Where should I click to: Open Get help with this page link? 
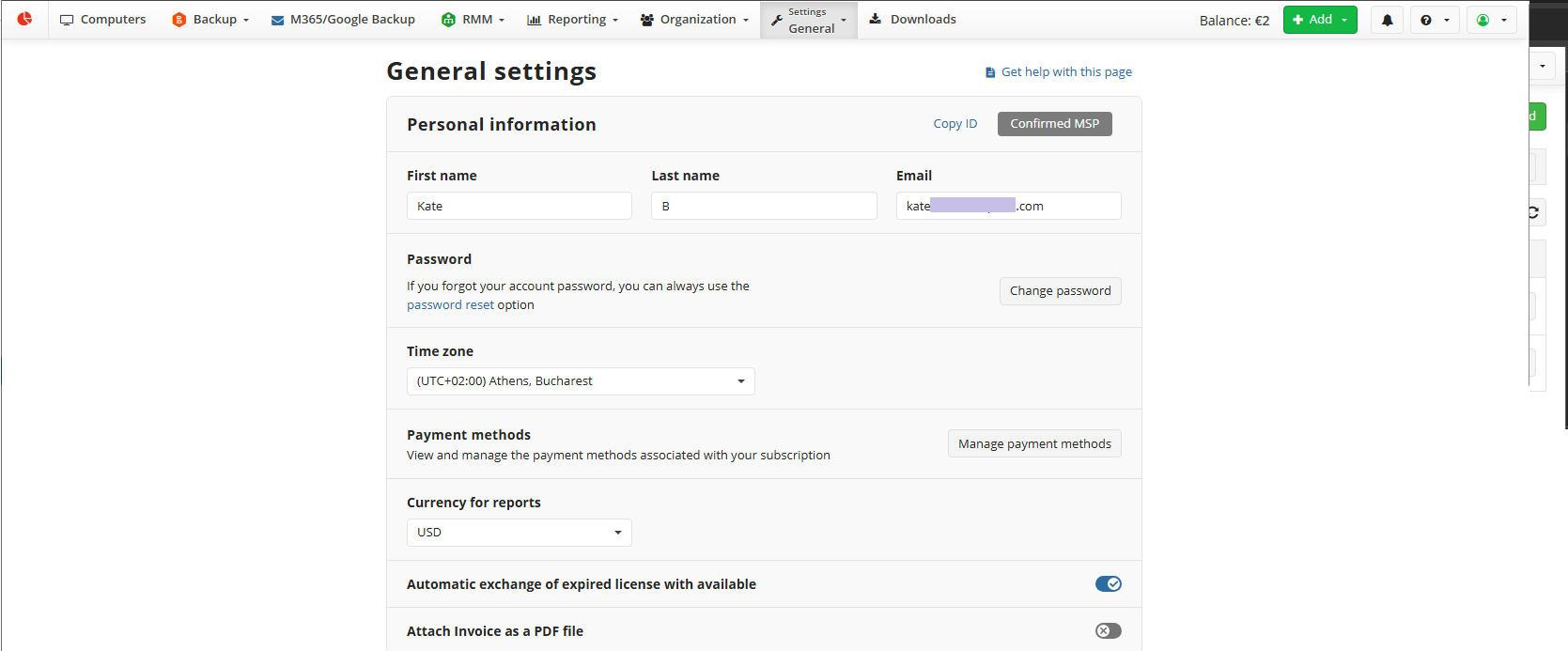tap(1065, 72)
